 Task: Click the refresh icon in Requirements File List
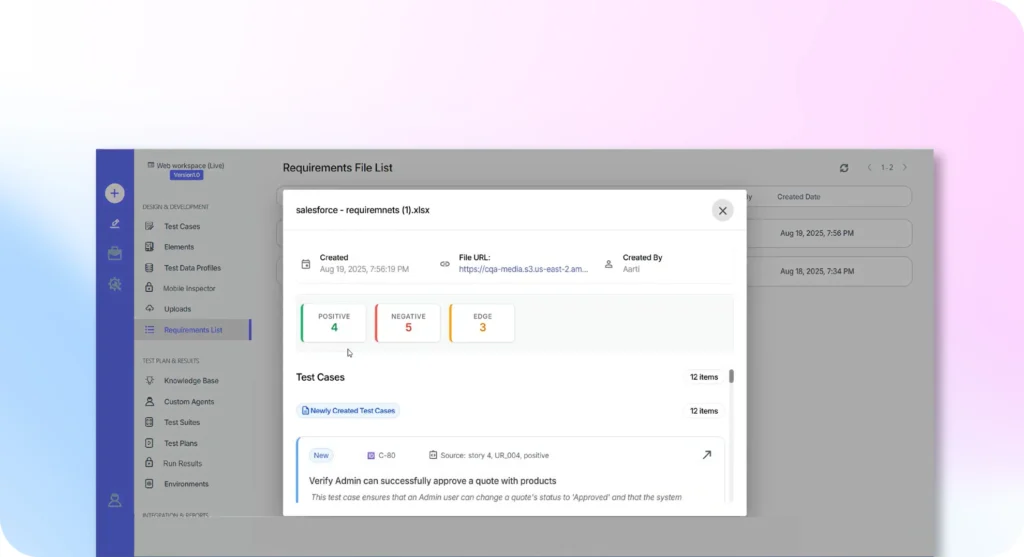844,168
